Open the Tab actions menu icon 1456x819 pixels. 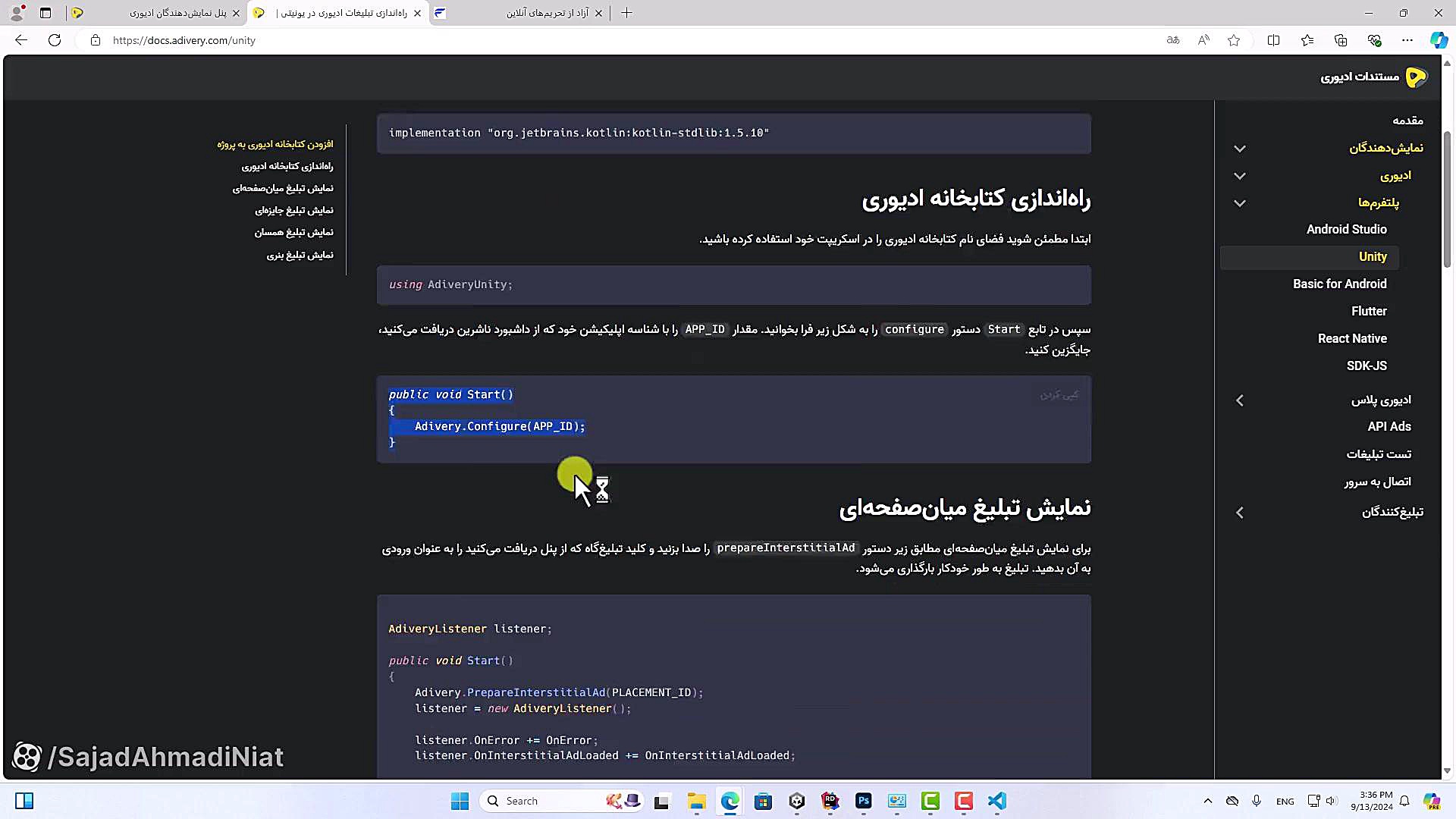[45, 13]
